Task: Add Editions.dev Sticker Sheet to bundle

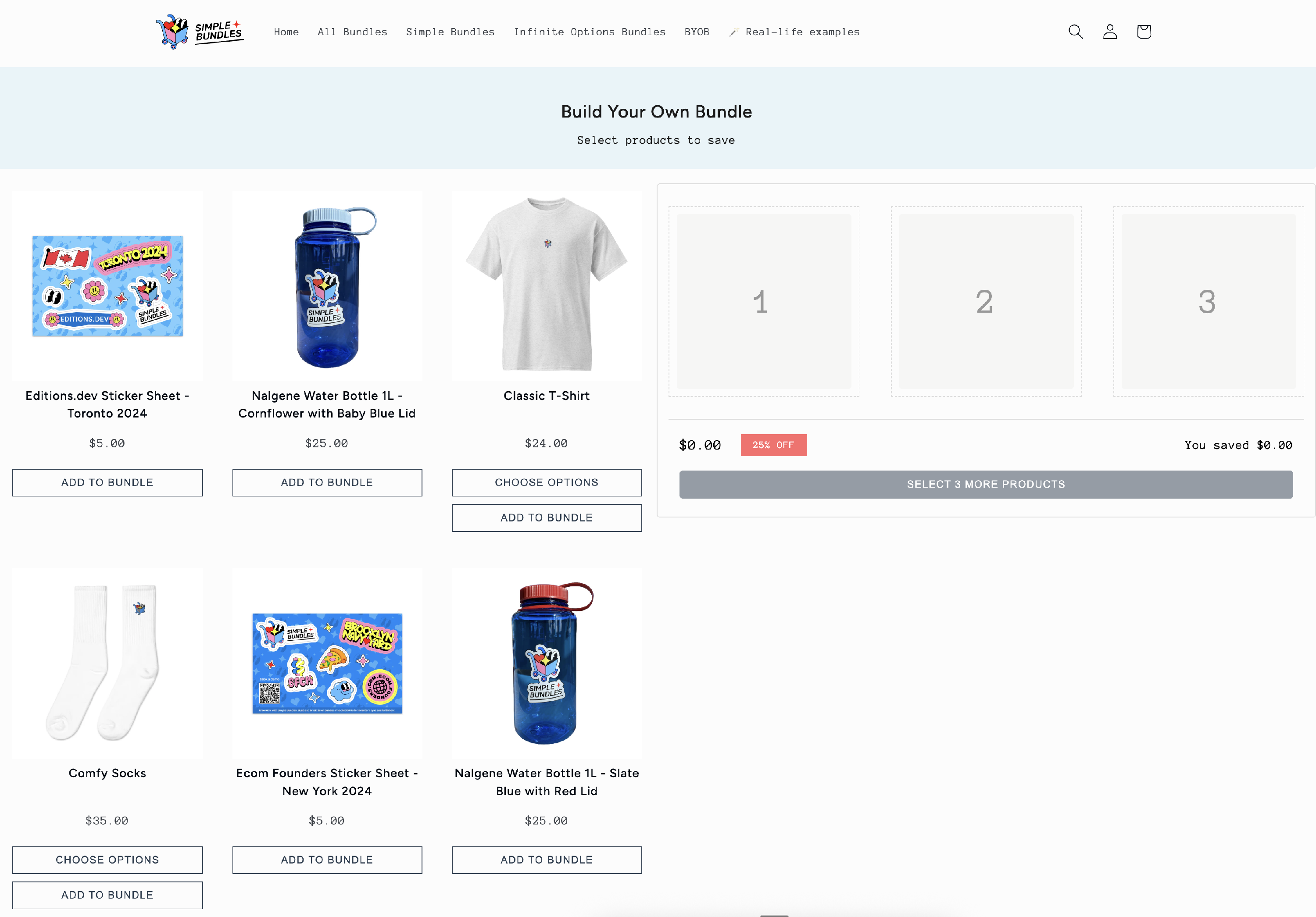Action: coord(107,482)
